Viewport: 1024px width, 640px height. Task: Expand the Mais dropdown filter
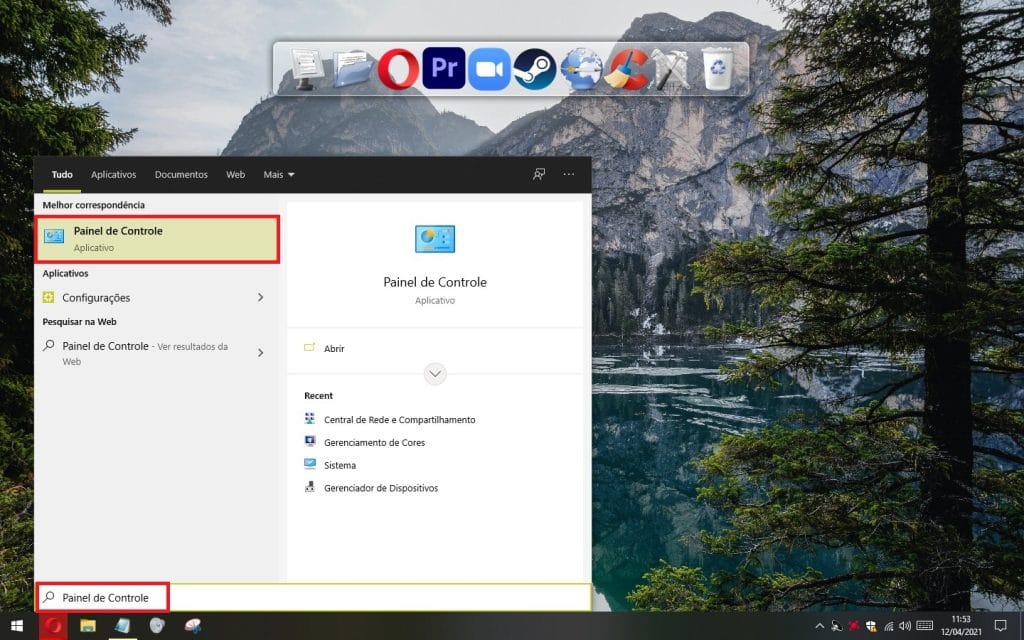coord(279,174)
